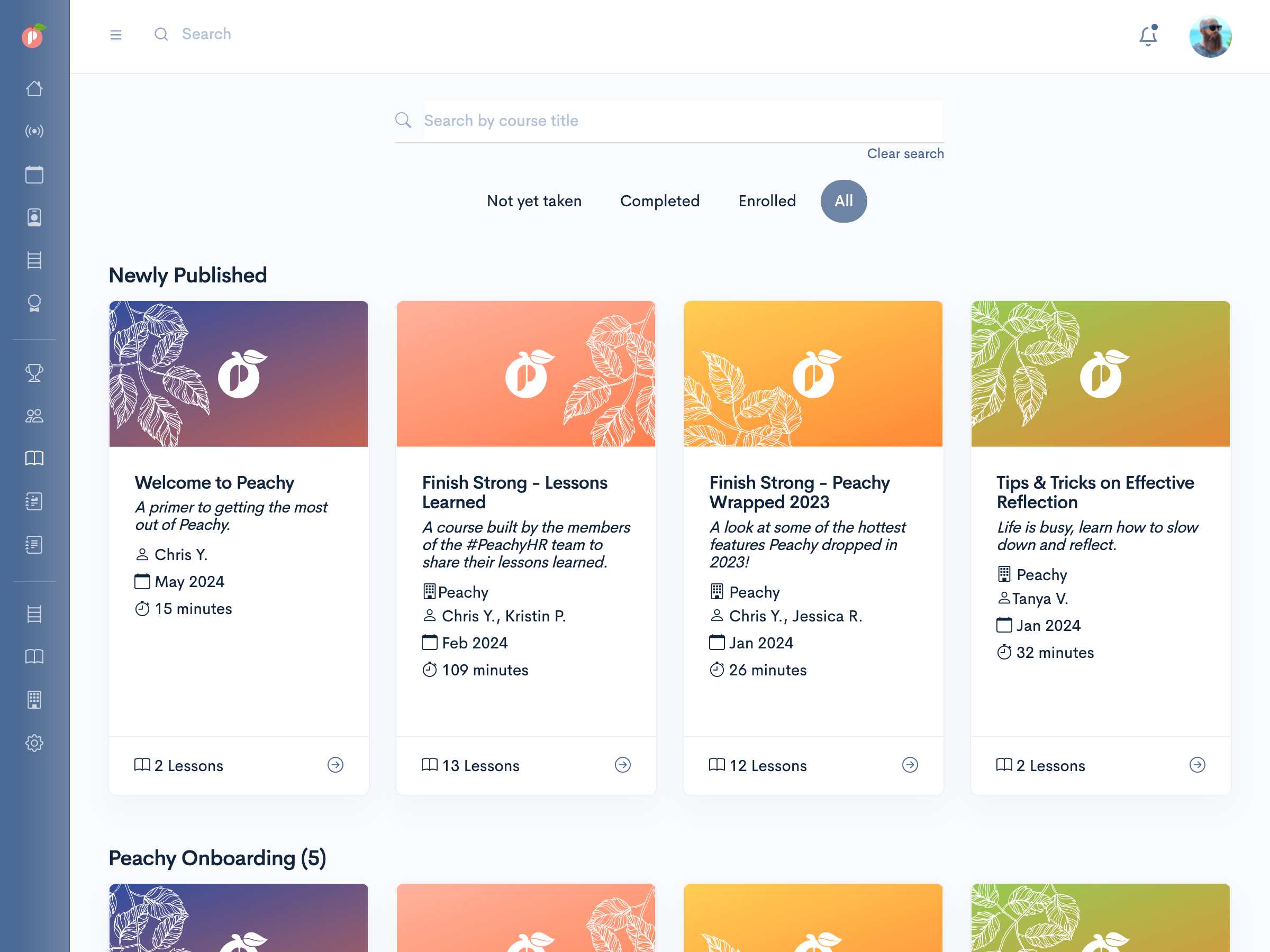Click '12 Lessons' on Peachy Wrapped card
Viewport: 1270px width, 952px height.
(x=768, y=765)
